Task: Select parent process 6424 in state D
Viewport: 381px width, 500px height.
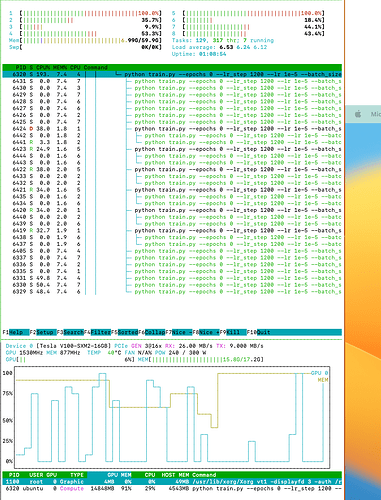Action: pos(172,129)
